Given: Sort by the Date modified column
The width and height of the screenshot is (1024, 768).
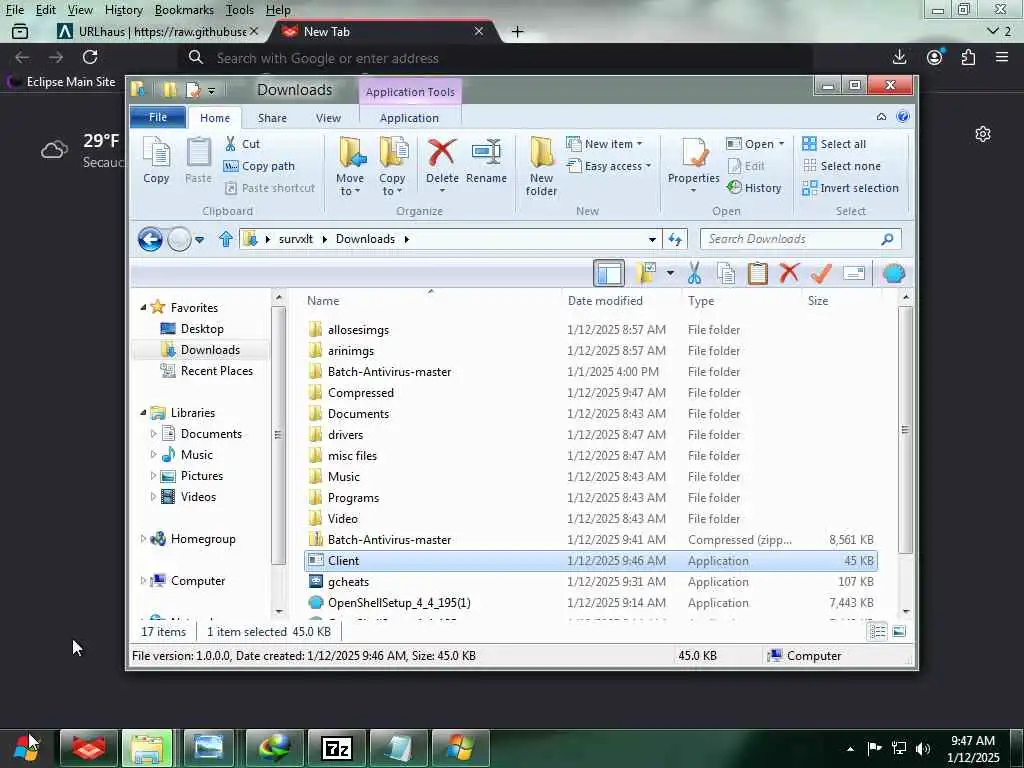Looking at the screenshot, I should click(605, 300).
